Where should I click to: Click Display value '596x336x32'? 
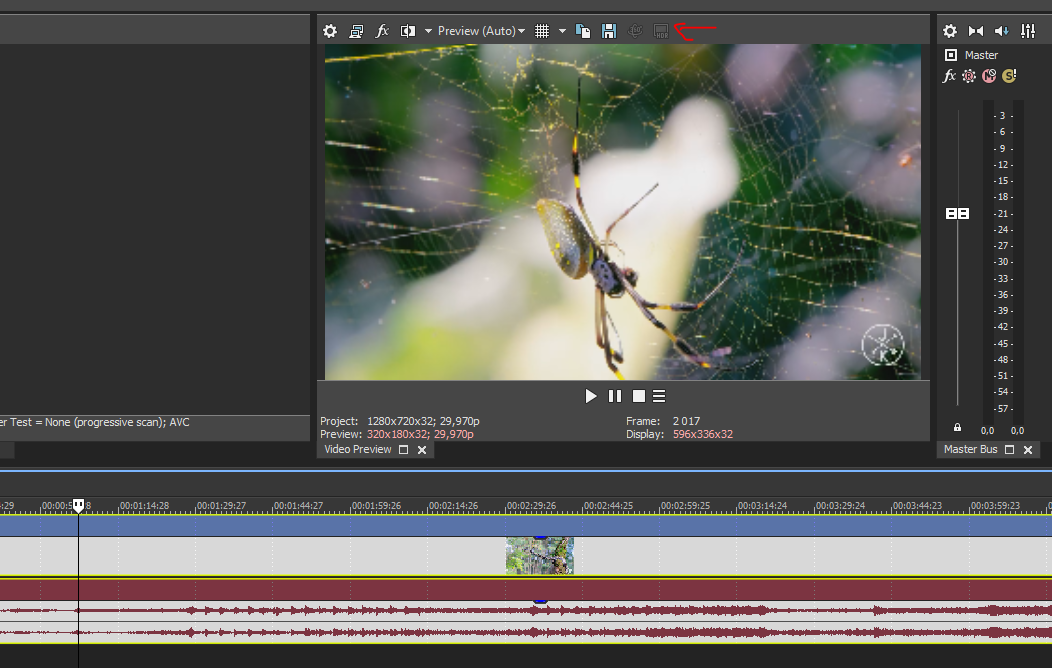pyautogui.click(x=702, y=434)
